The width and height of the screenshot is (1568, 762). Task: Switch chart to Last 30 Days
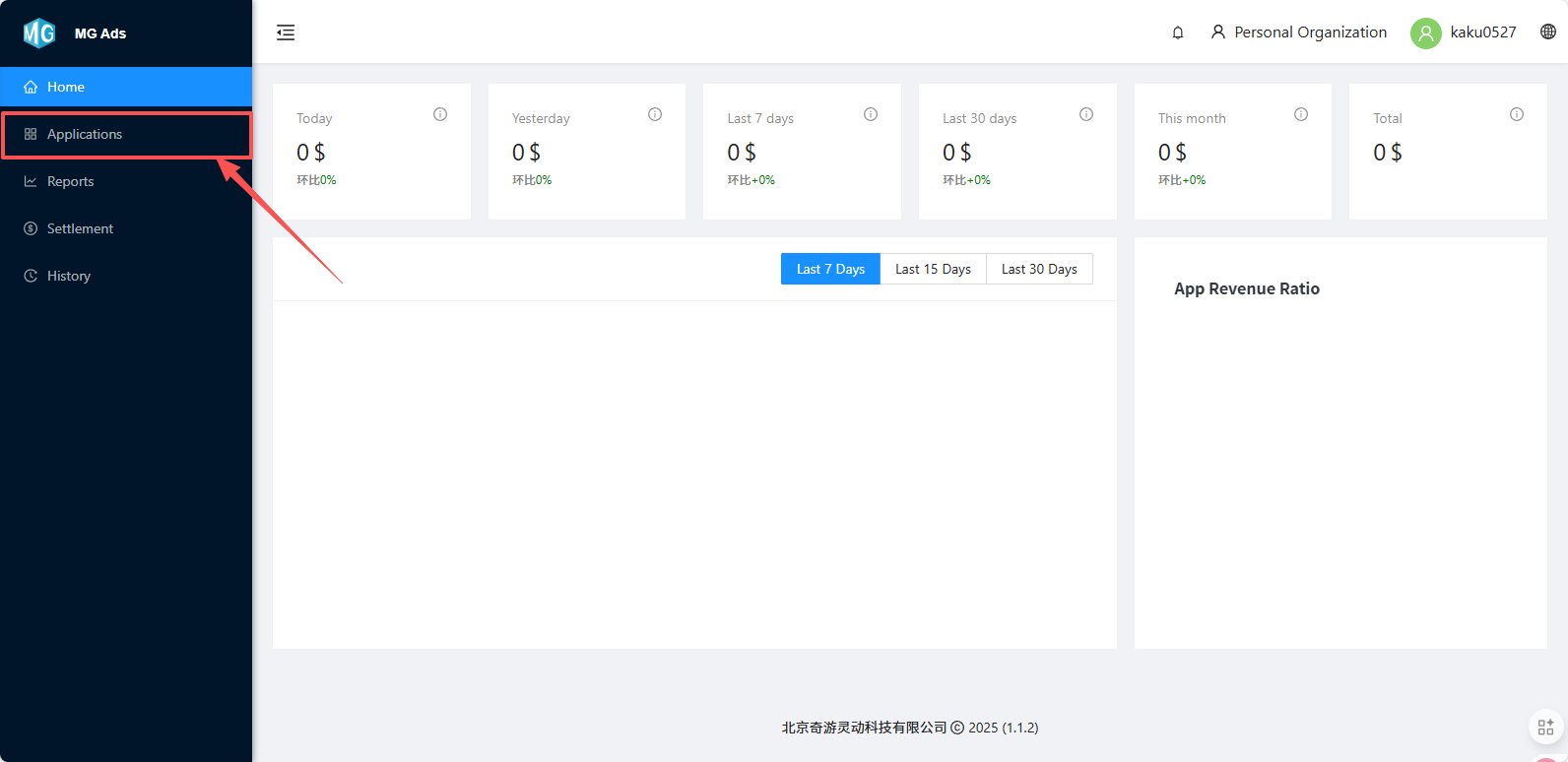tap(1039, 269)
